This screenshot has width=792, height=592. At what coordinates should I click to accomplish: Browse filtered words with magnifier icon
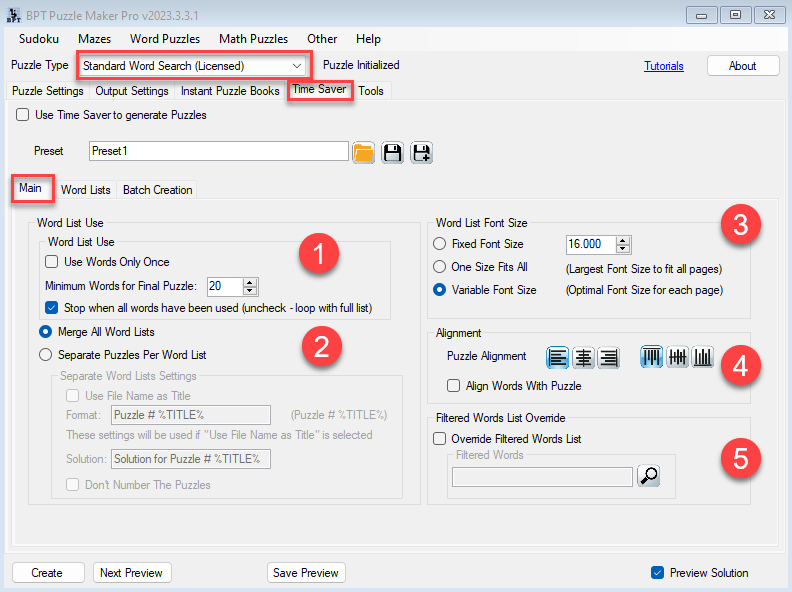(x=648, y=477)
